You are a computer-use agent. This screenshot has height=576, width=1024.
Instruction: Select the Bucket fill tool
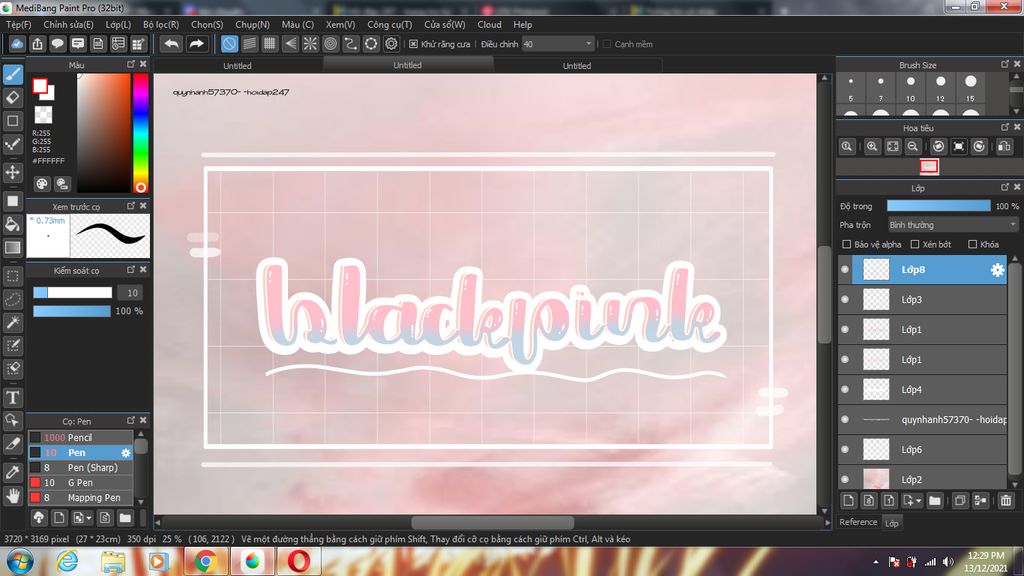point(12,224)
